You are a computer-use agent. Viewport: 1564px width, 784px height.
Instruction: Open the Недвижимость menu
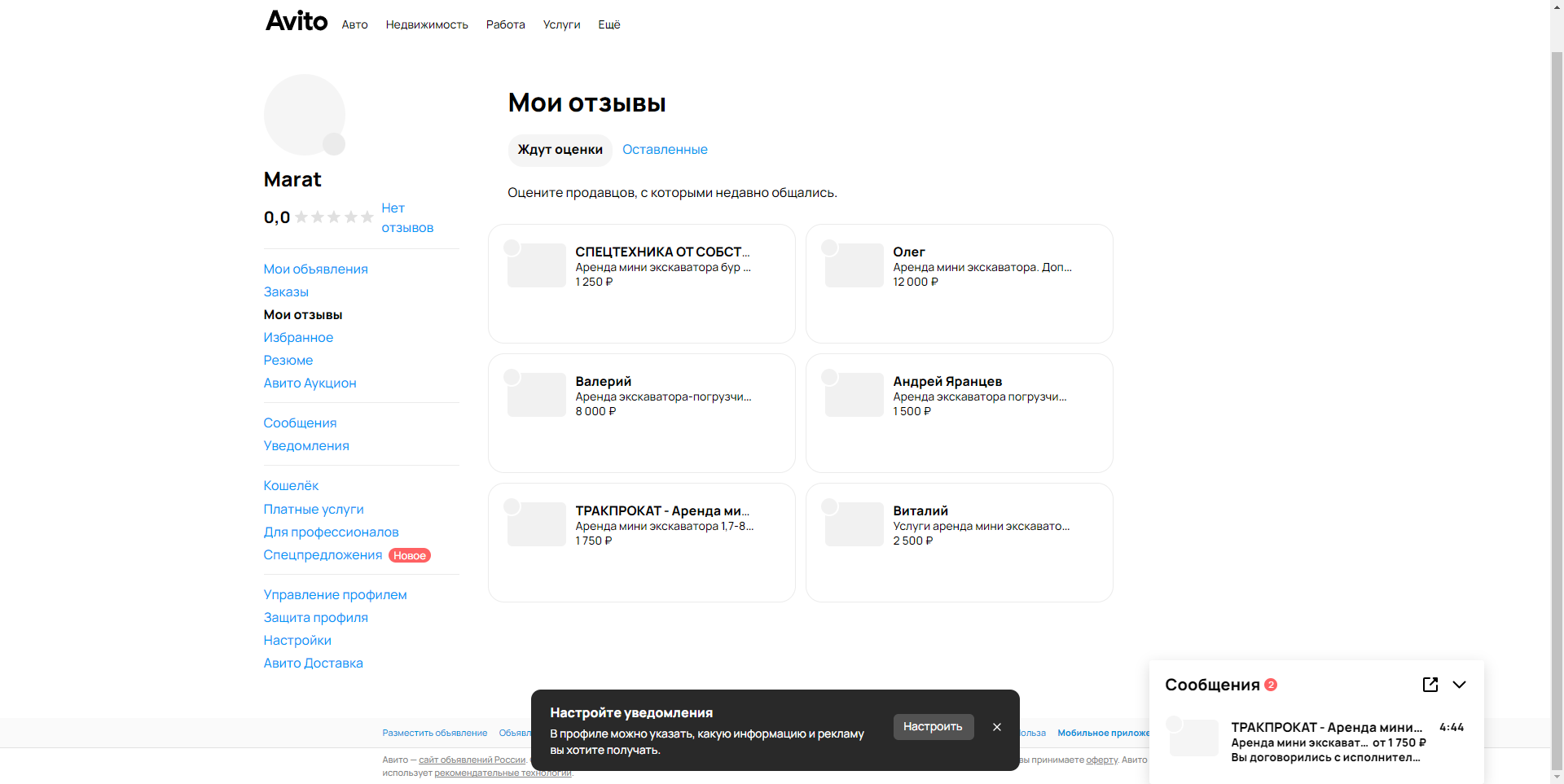point(427,24)
